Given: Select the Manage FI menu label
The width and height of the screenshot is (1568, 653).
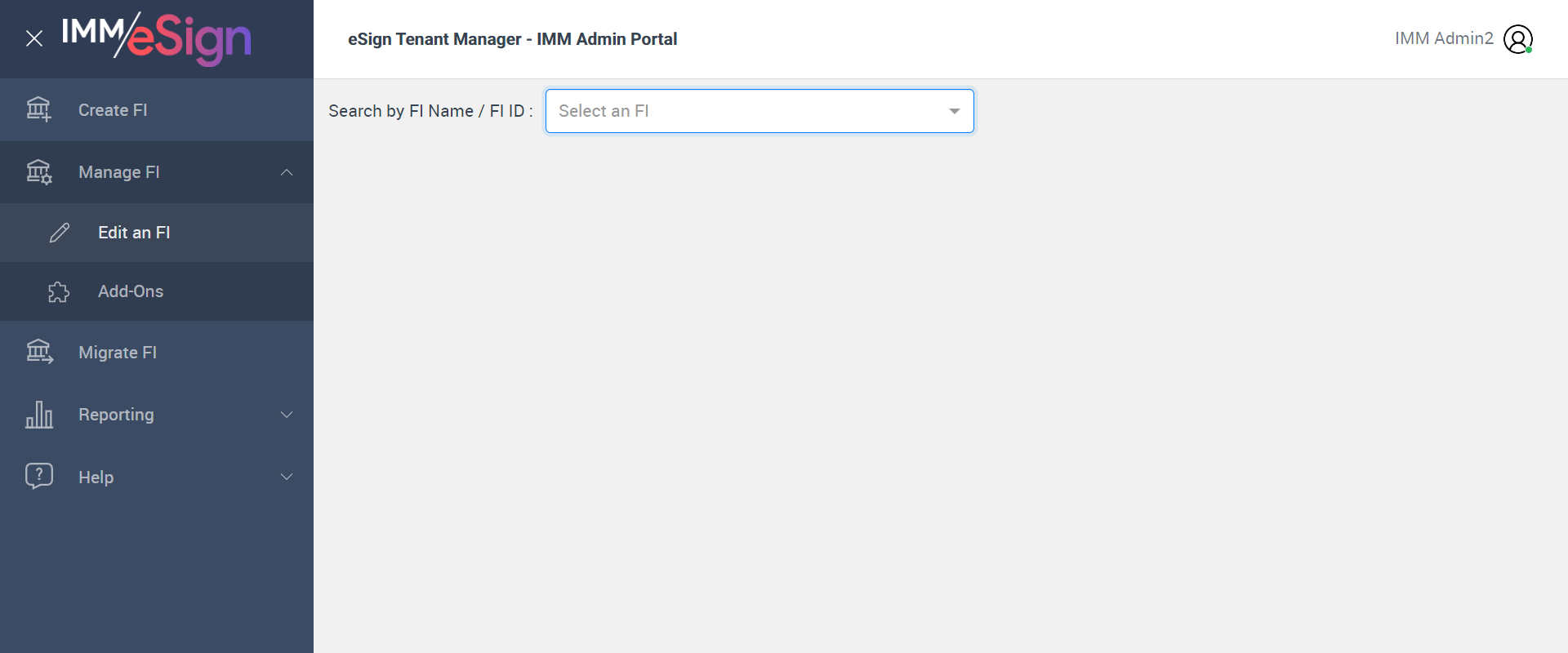Looking at the screenshot, I should click(119, 172).
